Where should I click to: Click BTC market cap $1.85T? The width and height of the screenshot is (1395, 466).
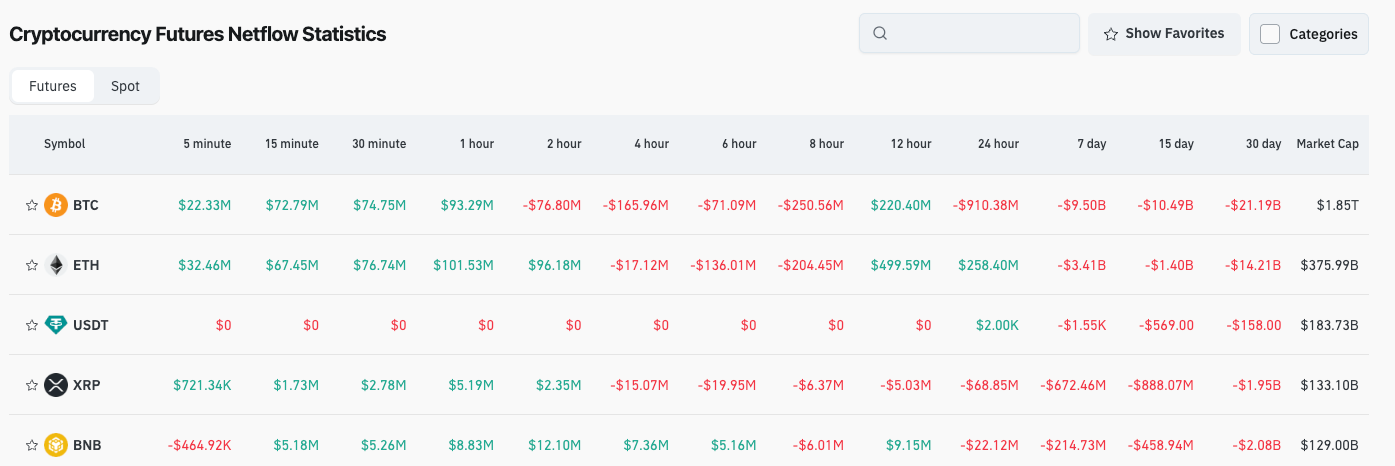tap(1338, 205)
